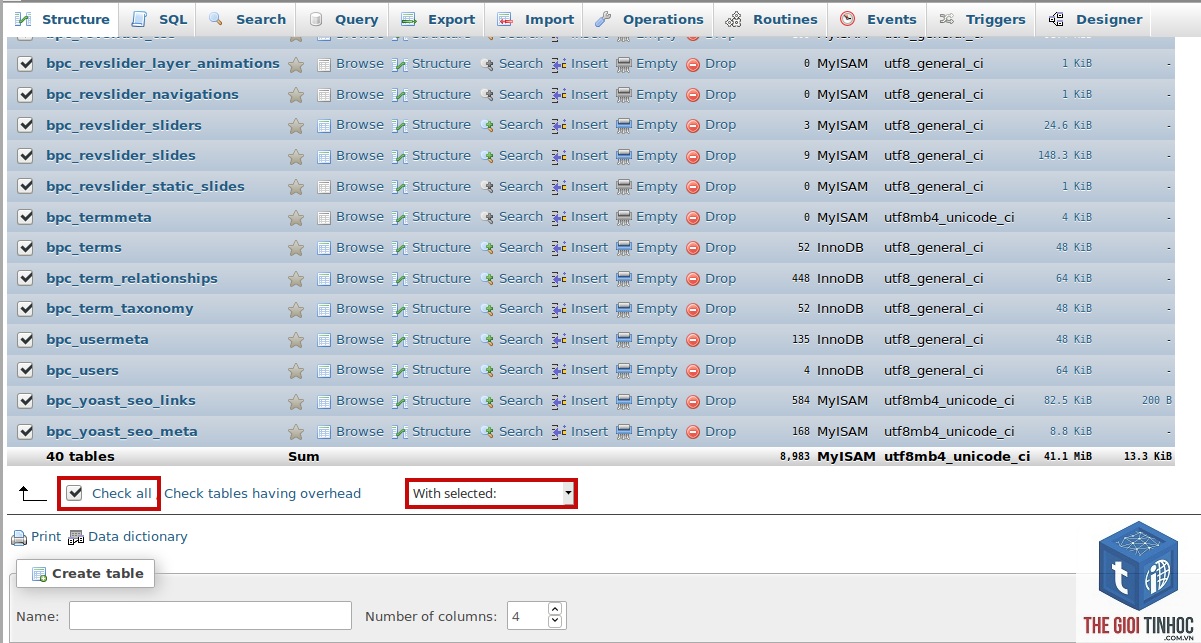This screenshot has height=643, width=1201.
Task: Go to the Import tab
Action: [x=536, y=19]
